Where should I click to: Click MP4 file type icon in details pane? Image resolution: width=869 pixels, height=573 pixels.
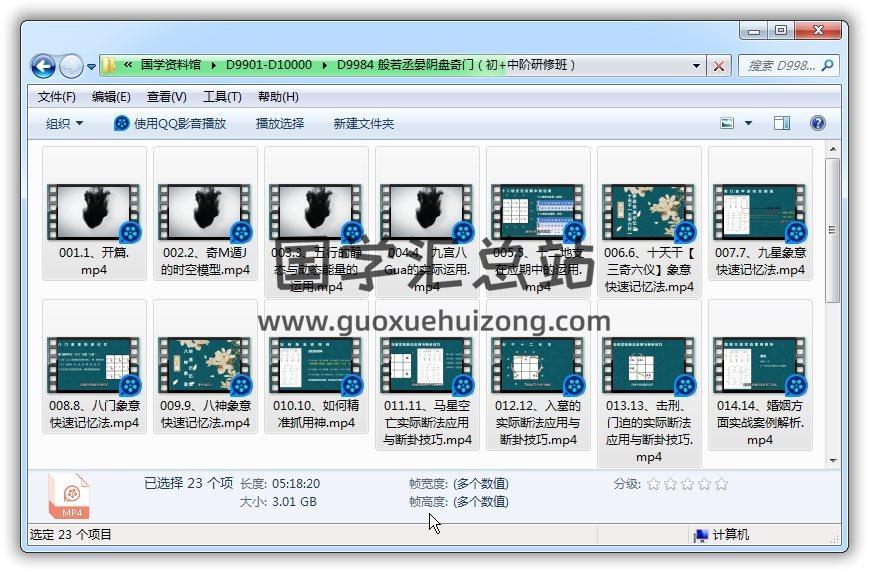(69, 496)
